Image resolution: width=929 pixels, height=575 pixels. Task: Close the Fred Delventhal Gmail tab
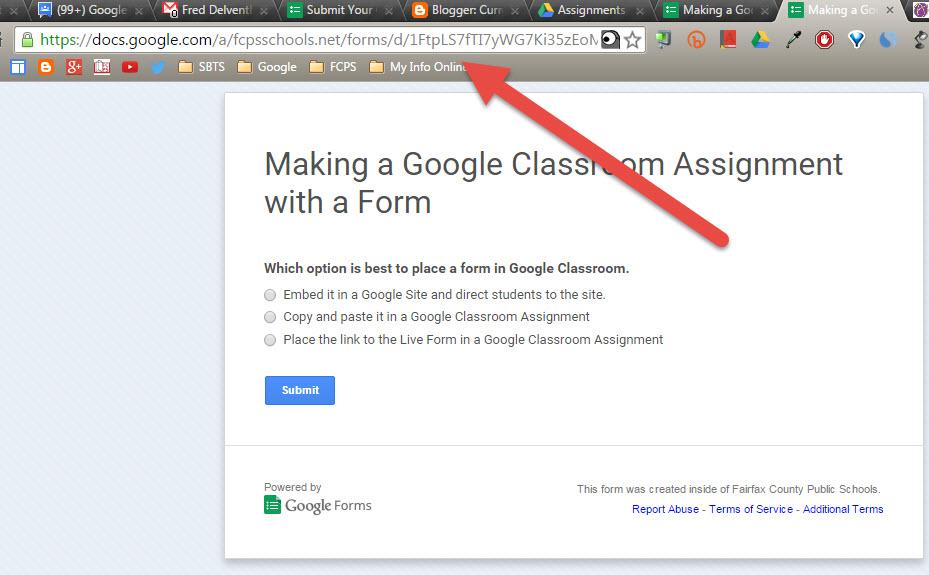click(264, 11)
